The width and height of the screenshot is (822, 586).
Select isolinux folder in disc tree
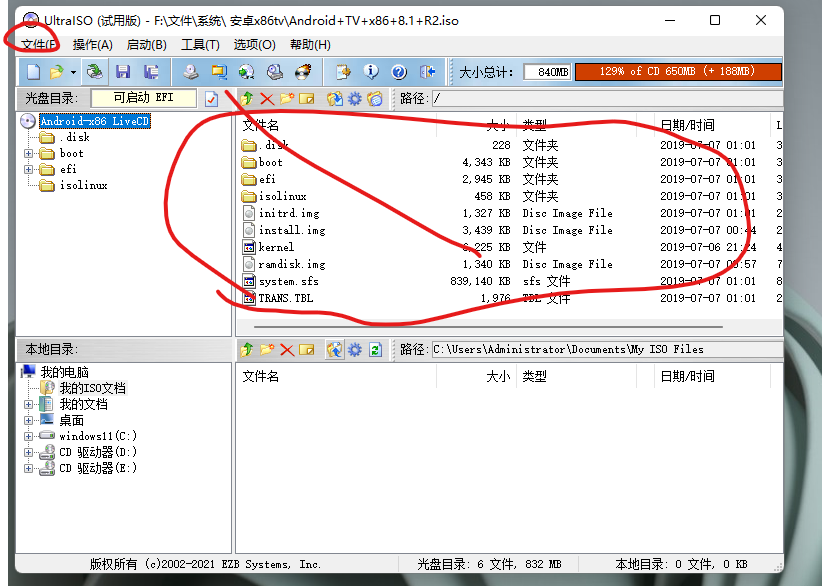click(84, 186)
